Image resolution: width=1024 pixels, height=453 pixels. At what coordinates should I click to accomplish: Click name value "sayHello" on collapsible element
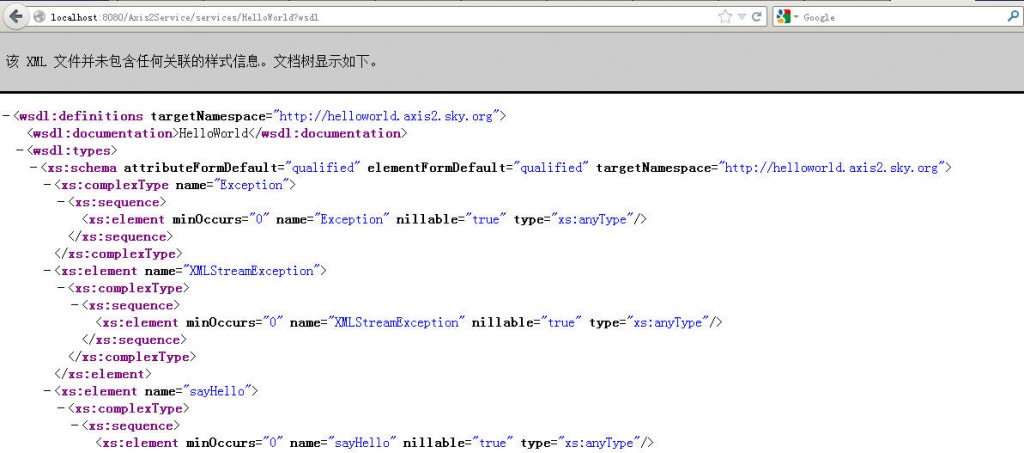[217, 392]
